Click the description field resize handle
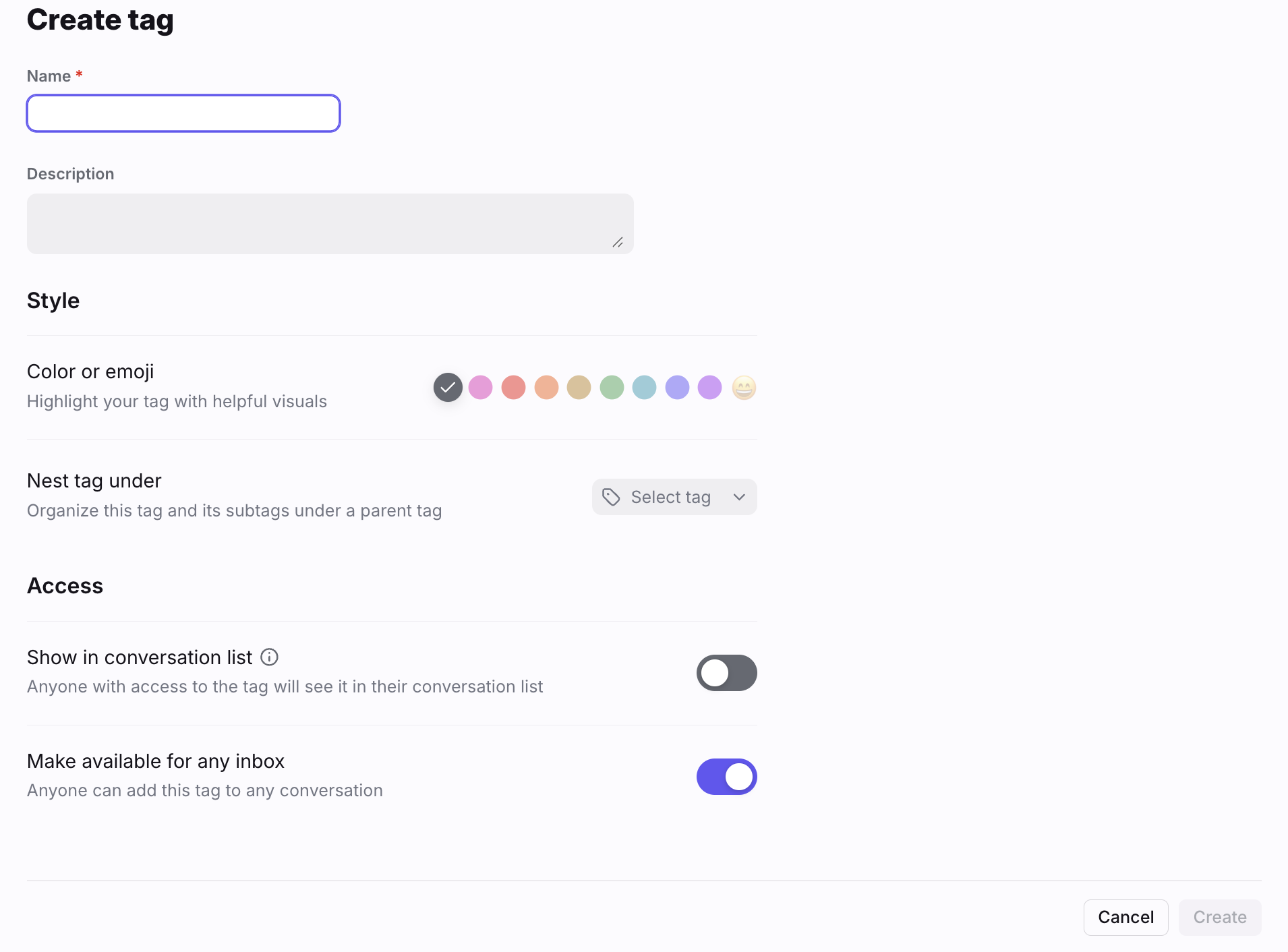Viewport: 1288px width, 952px height. pos(618,242)
